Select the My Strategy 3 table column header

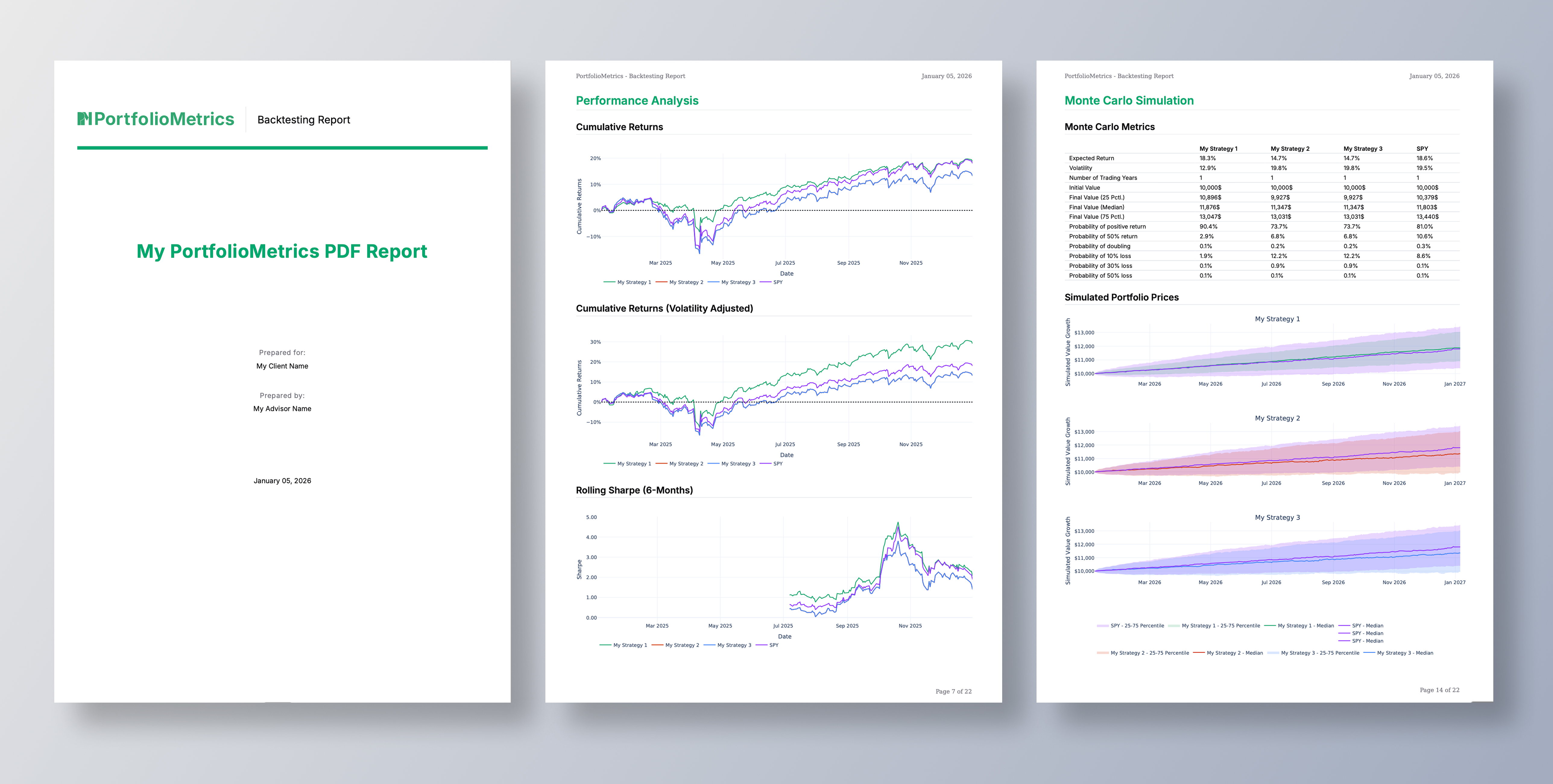point(1362,148)
